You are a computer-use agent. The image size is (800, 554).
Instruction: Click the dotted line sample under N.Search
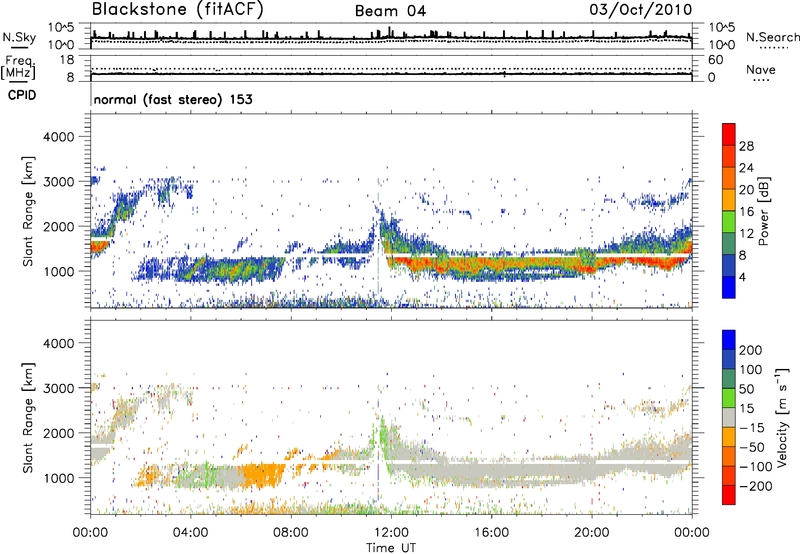pos(773,48)
